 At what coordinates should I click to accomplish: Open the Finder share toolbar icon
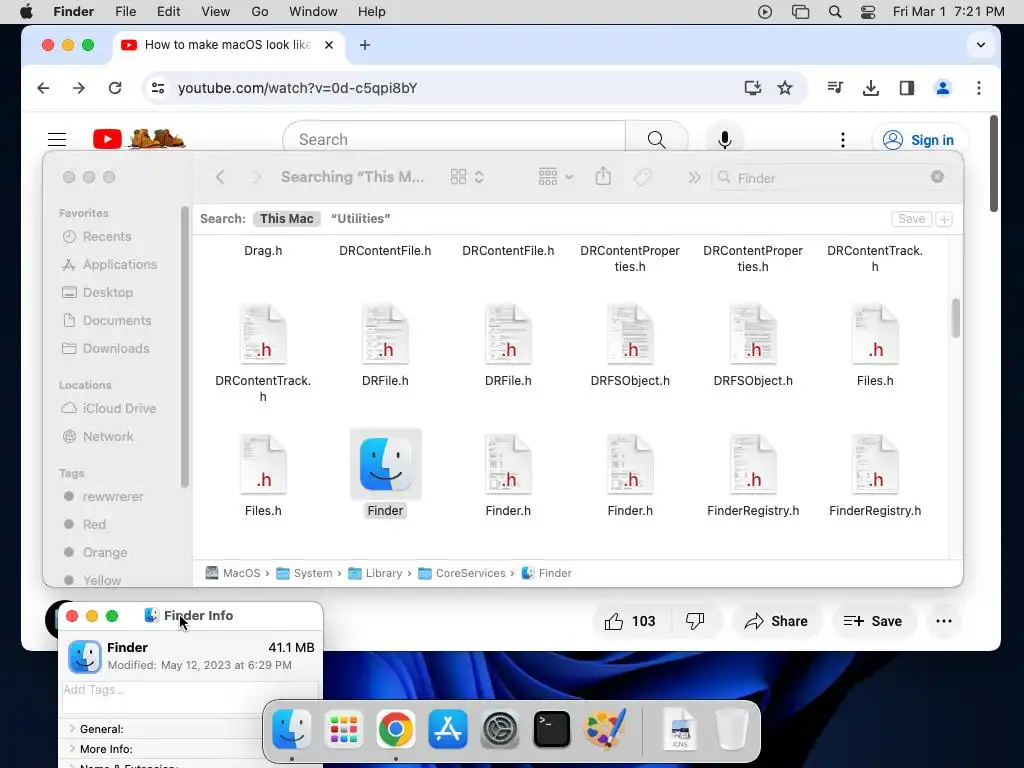603,176
